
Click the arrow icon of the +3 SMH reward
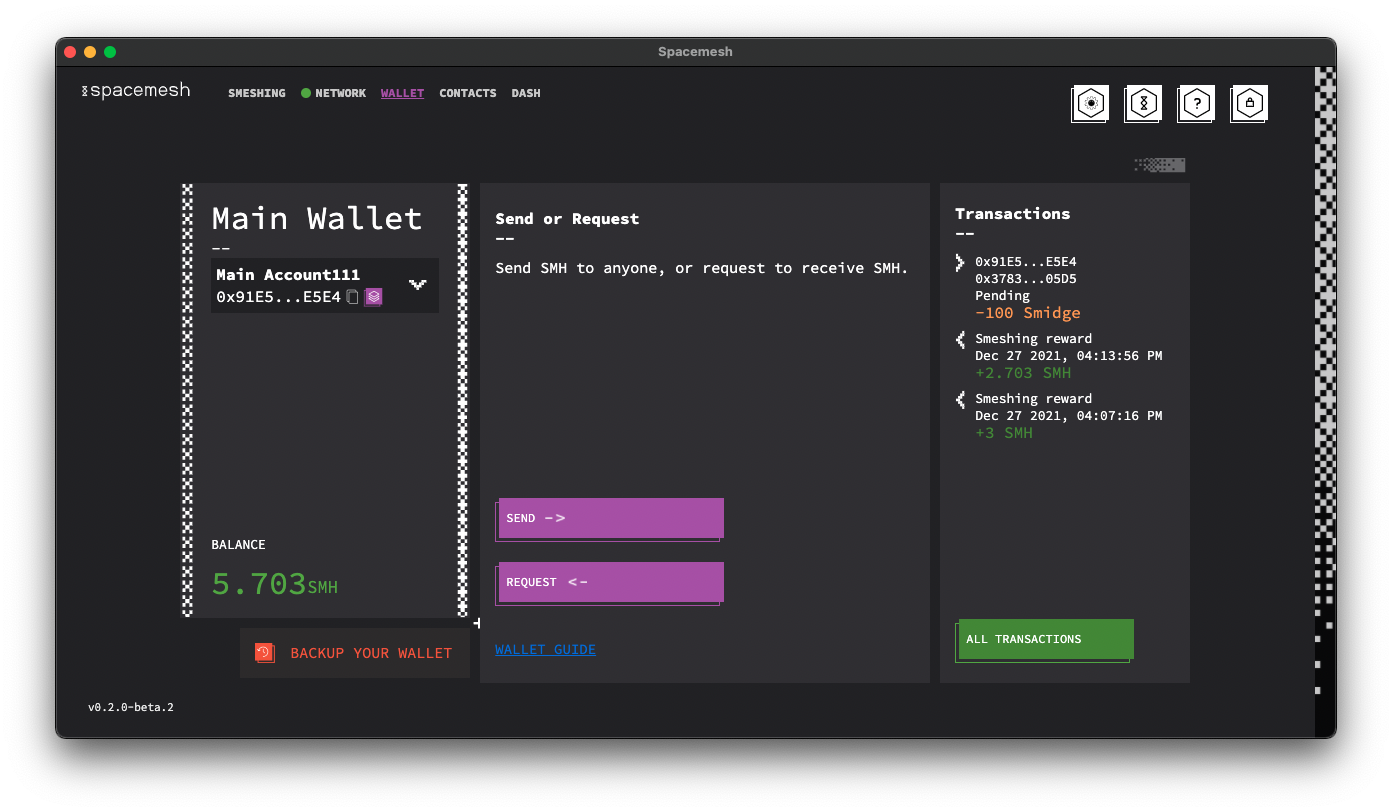[960, 399]
